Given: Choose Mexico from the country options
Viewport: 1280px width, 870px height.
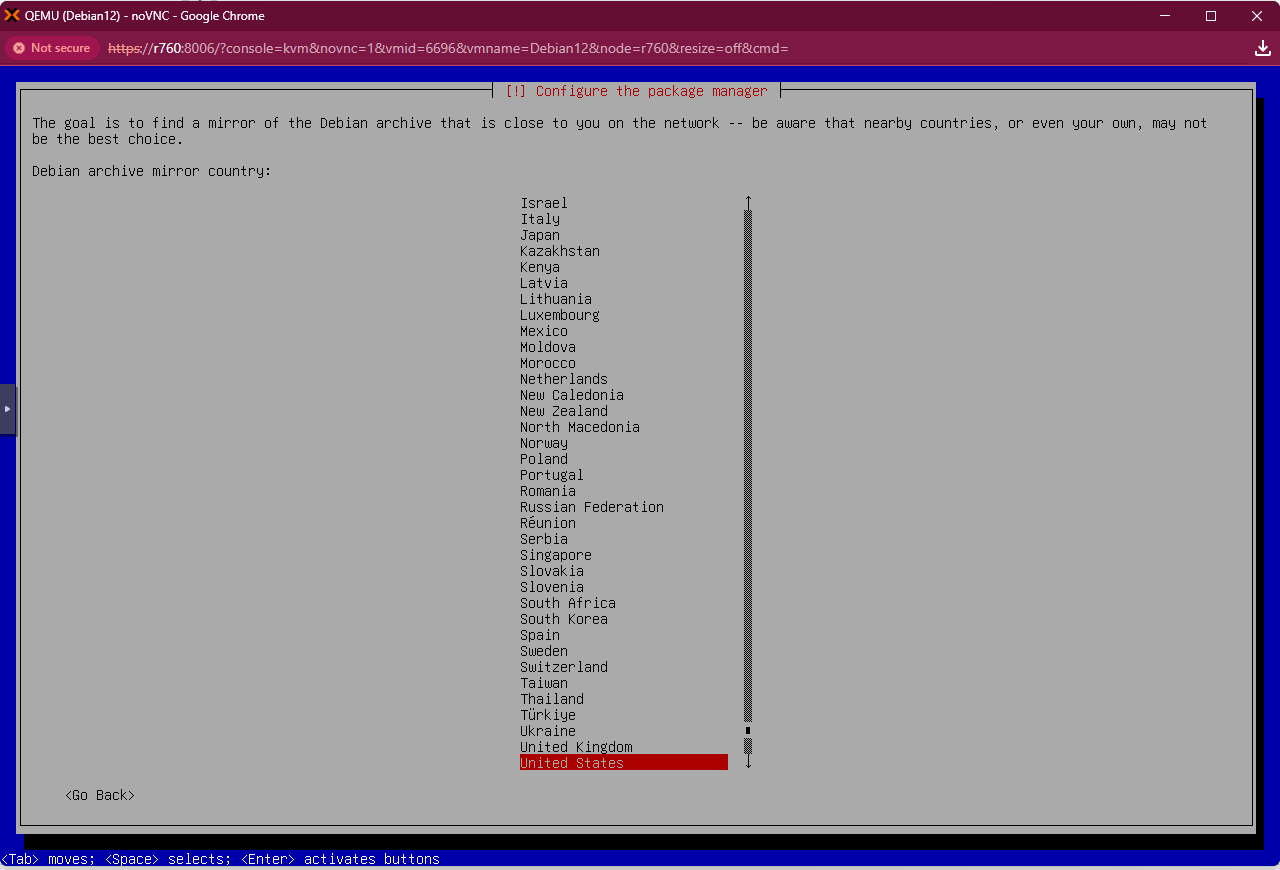Looking at the screenshot, I should point(543,331).
